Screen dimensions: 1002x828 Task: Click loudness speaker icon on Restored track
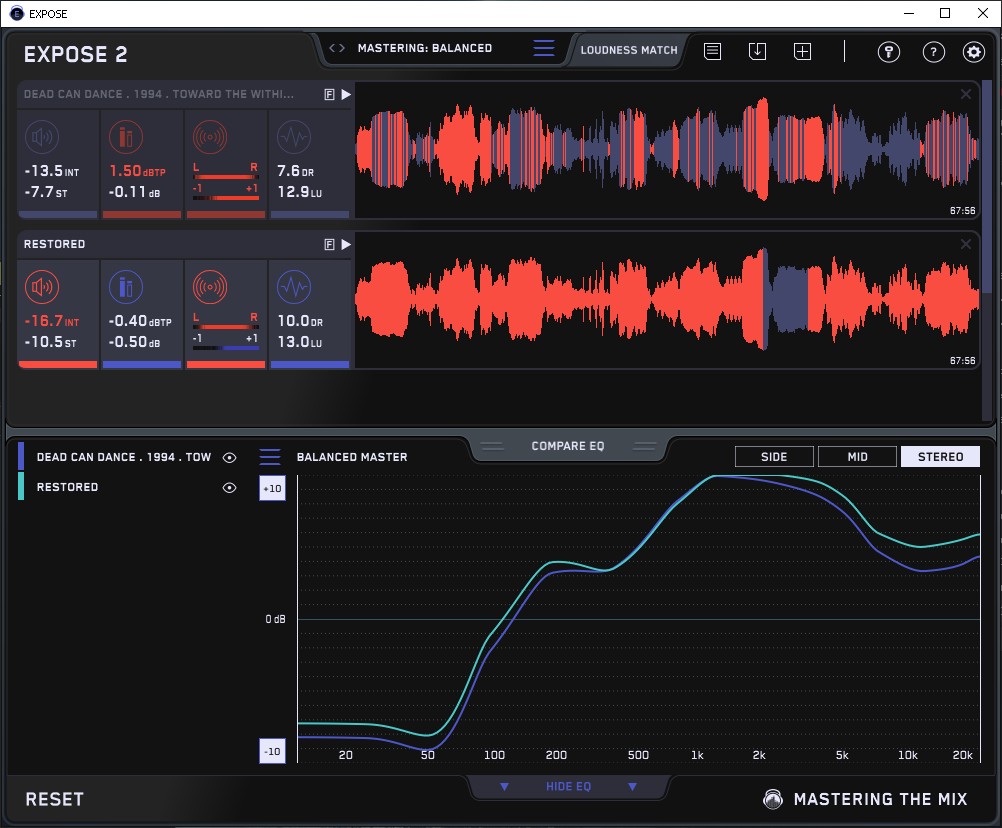42,287
